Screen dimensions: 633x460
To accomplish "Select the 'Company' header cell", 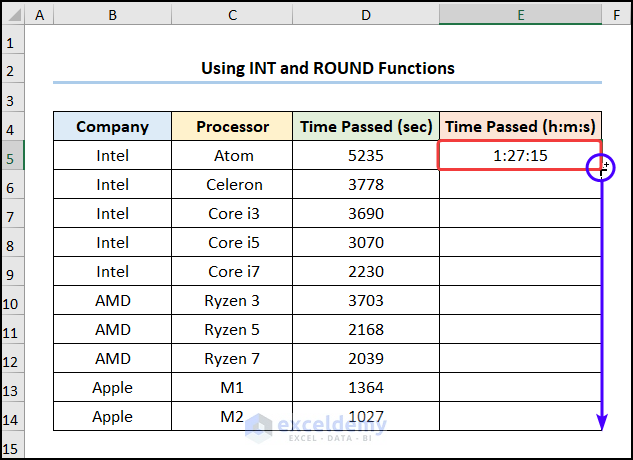I will tap(112, 127).
